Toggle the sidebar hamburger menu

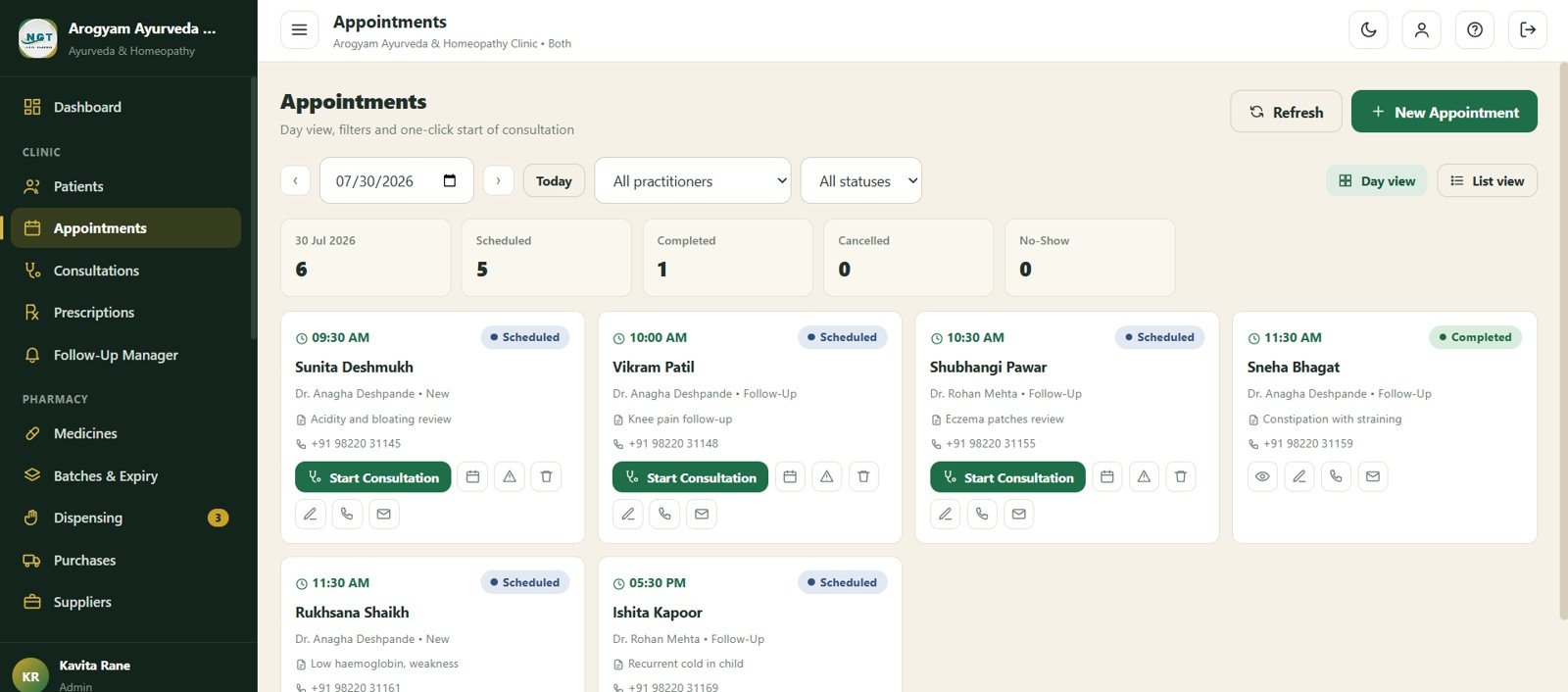299,29
